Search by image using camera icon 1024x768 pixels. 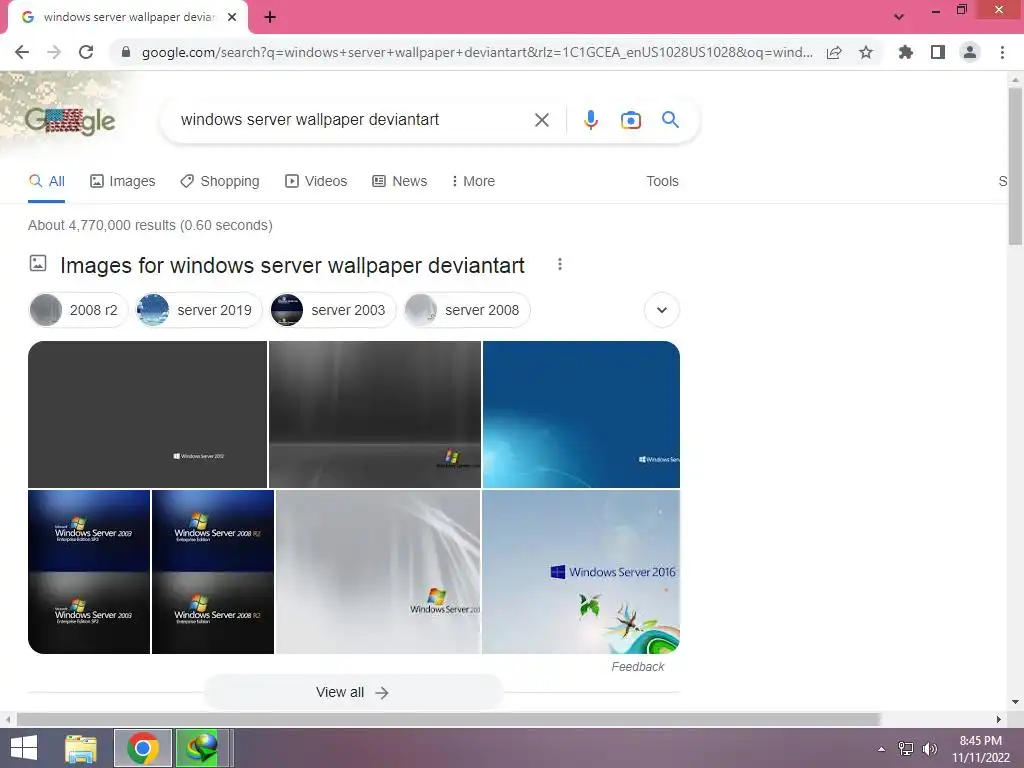pyautogui.click(x=631, y=120)
